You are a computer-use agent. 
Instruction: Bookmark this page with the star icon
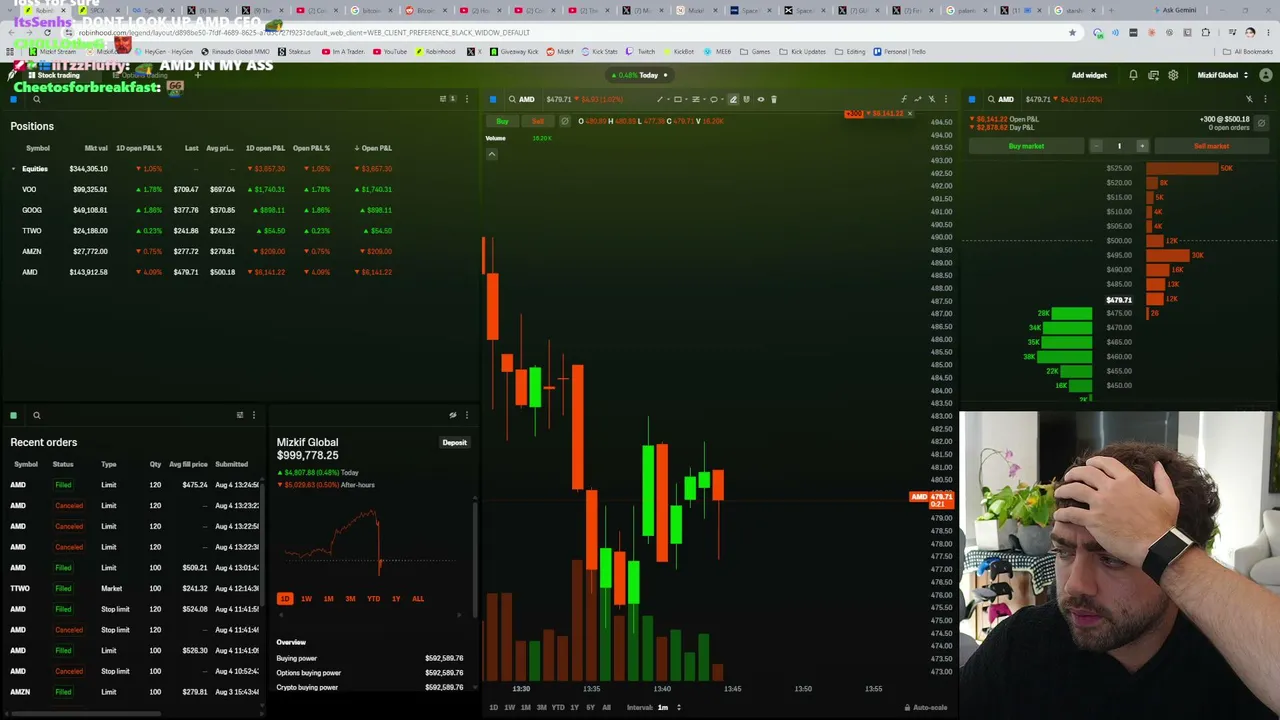click(1073, 32)
